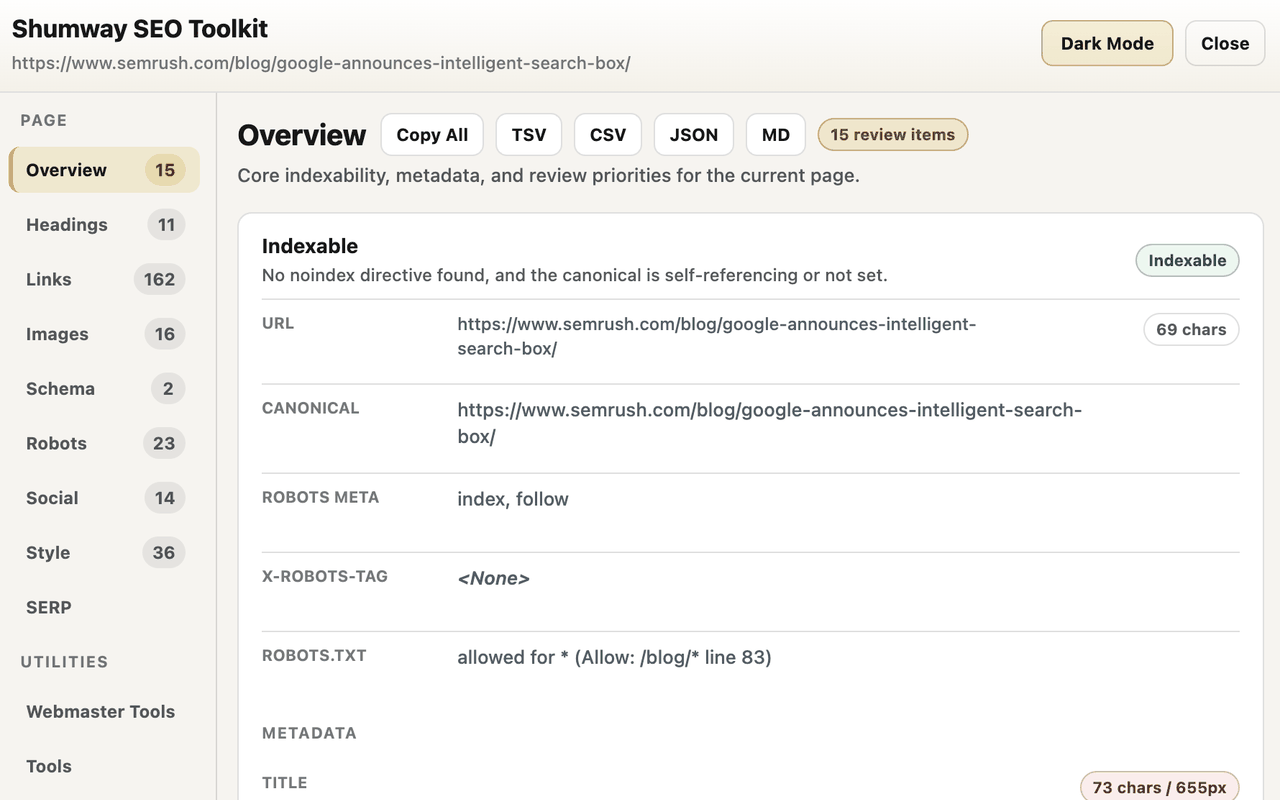Image resolution: width=1280 pixels, height=800 pixels.
Task: Click the TITLE row label
Action: click(284, 783)
